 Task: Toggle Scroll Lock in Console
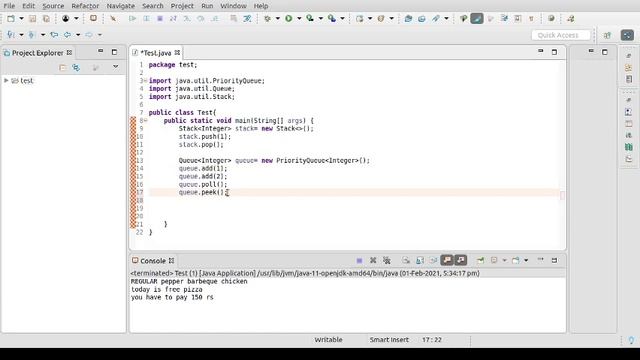(x=420, y=260)
